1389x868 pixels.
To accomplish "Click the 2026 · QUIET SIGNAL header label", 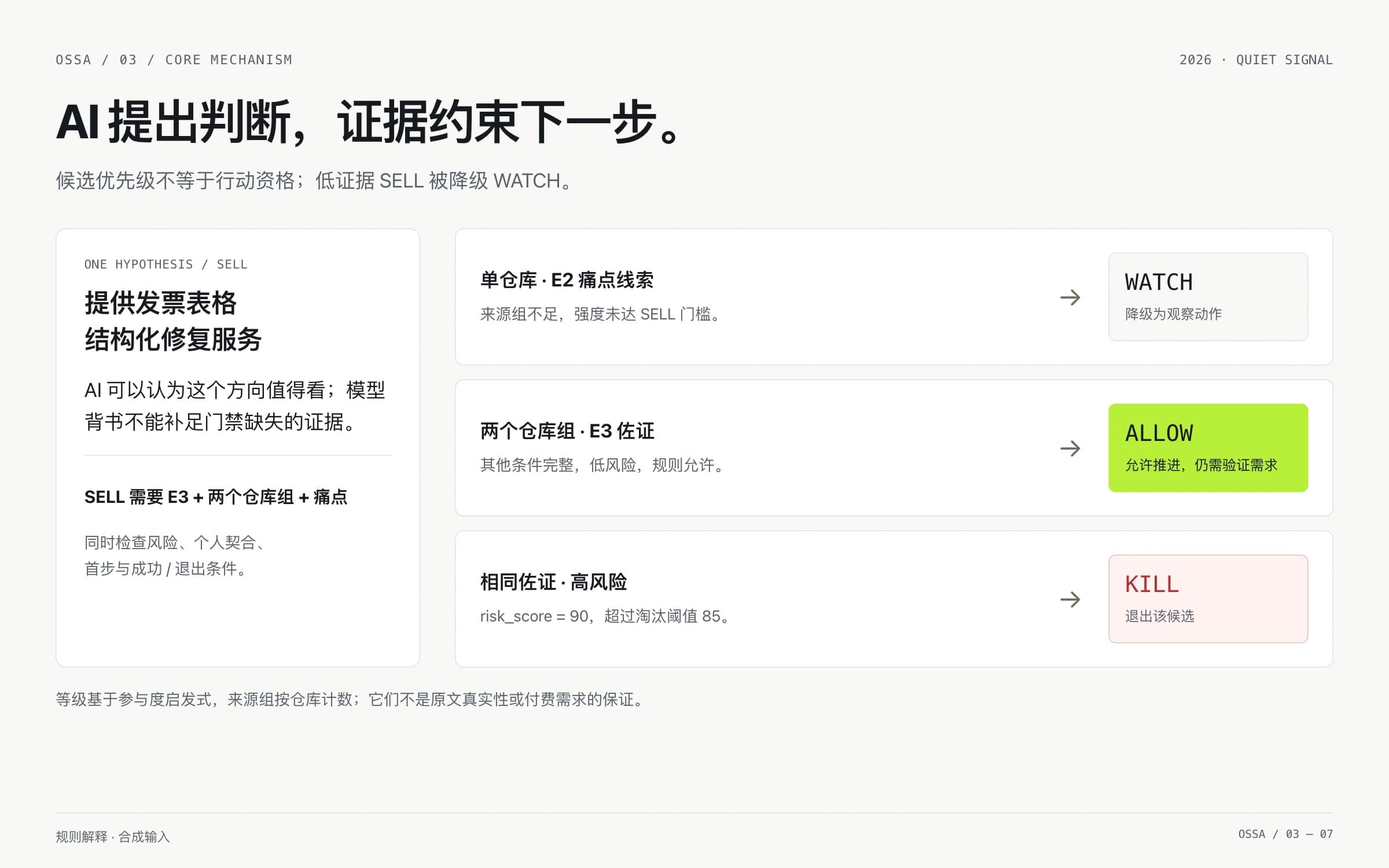I will point(1256,60).
